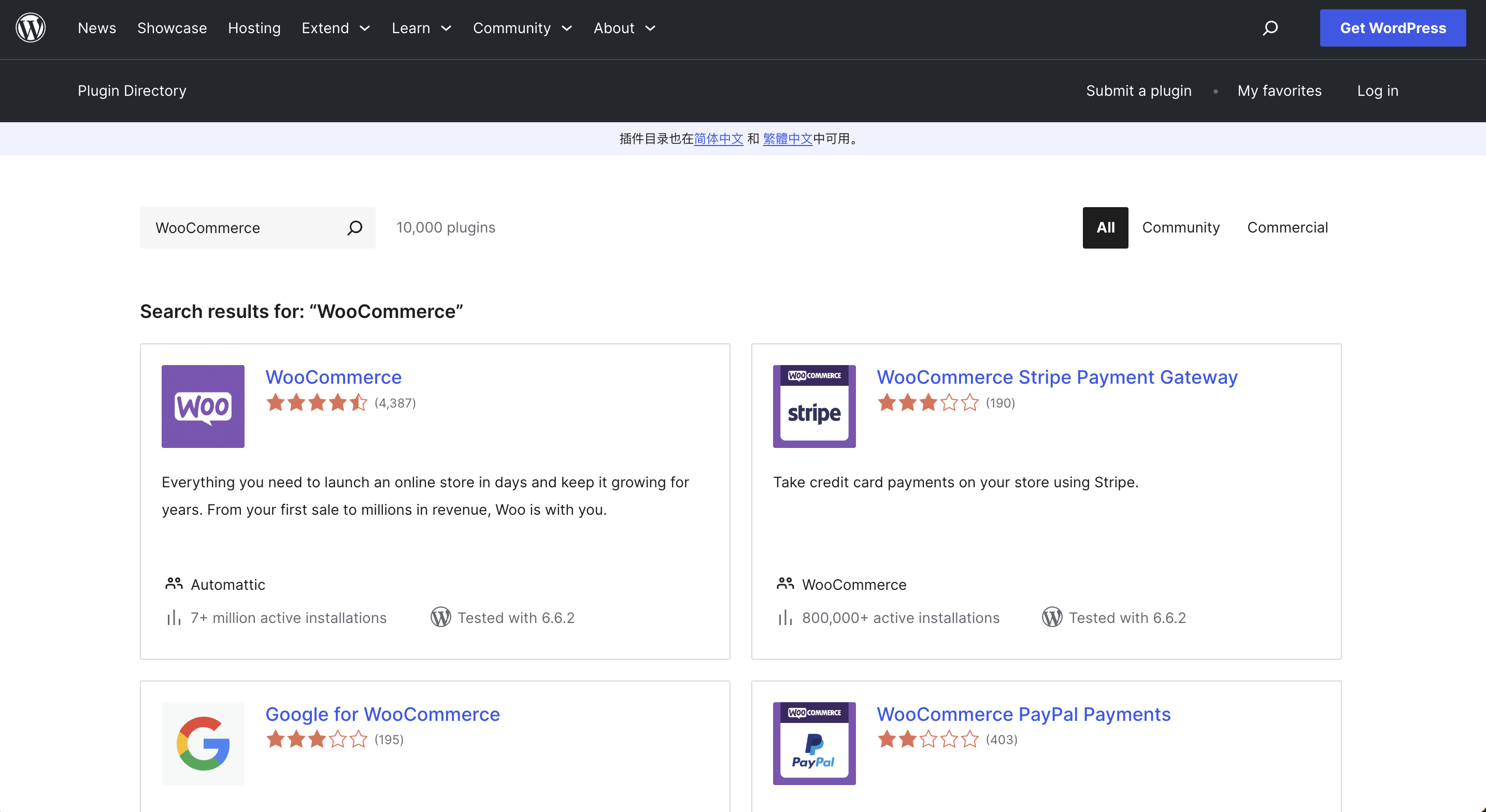Screen dimensions: 1486x812
Task: Click Take credit card payments description
Action: coord(955,482)
